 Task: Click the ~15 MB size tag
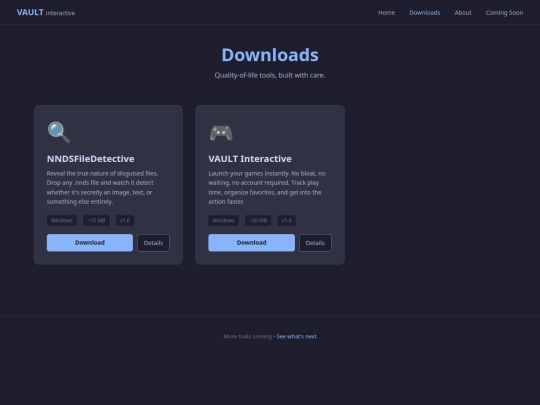point(96,220)
